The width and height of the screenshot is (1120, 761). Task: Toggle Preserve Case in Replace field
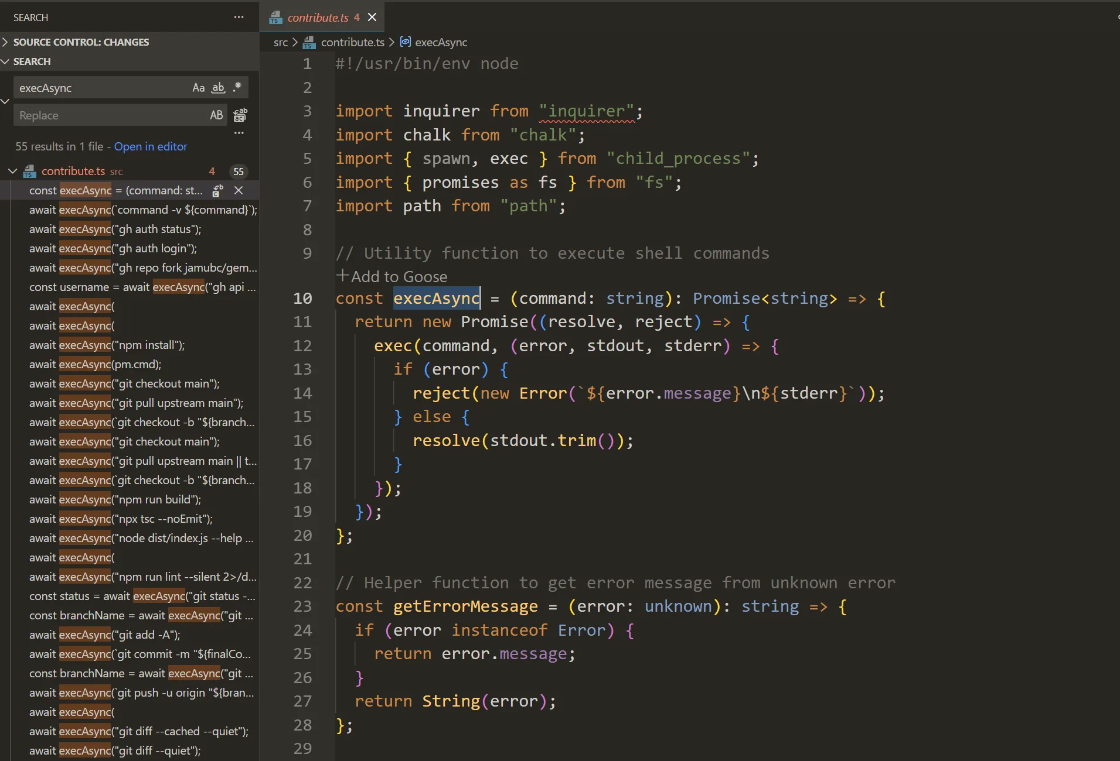pyautogui.click(x=217, y=116)
